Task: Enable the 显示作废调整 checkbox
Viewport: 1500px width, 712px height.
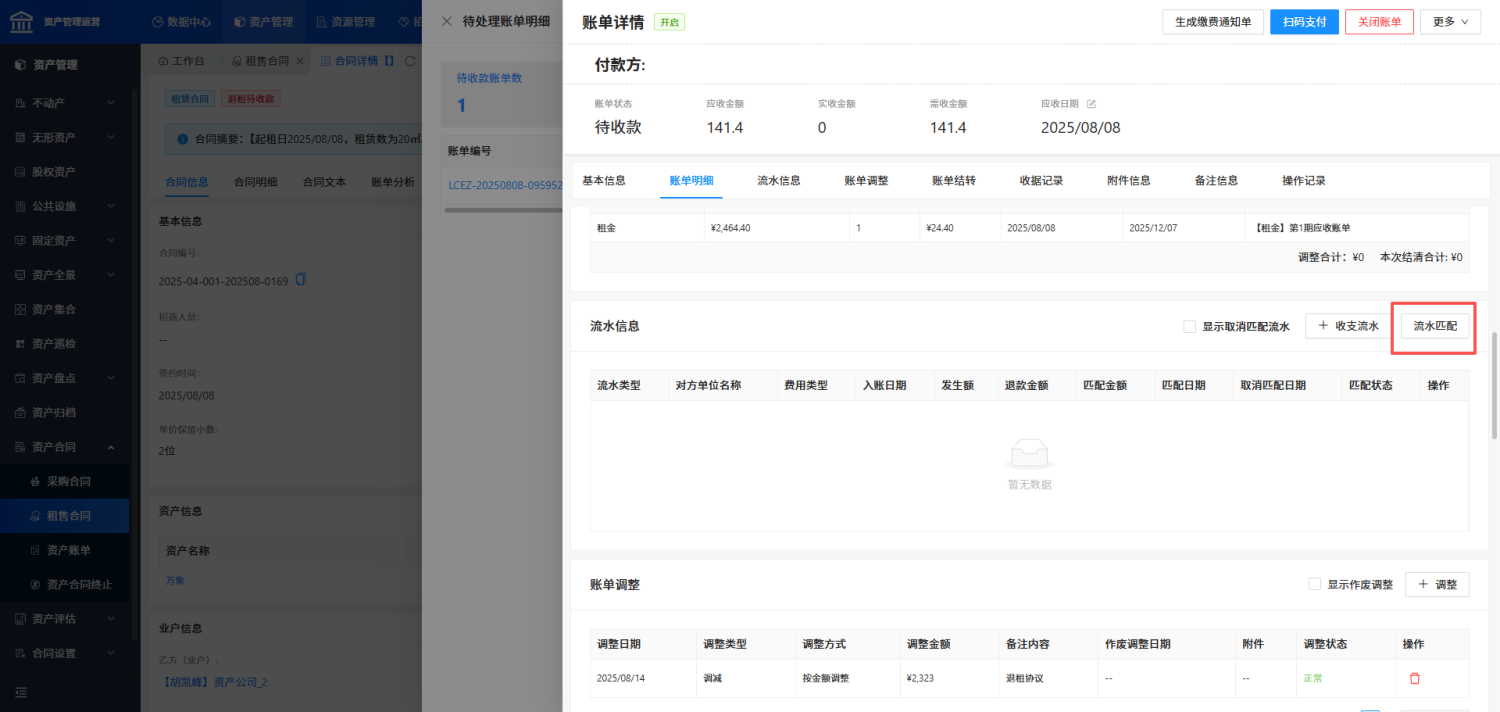Action: pos(1315,584)
